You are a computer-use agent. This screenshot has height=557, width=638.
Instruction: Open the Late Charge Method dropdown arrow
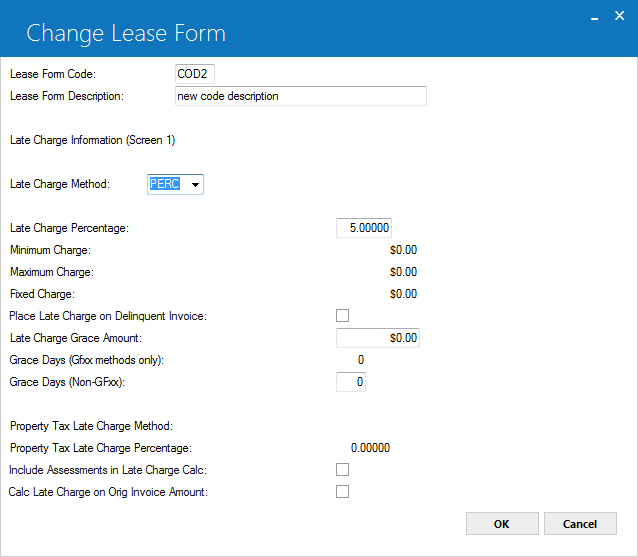click(195, 185)
